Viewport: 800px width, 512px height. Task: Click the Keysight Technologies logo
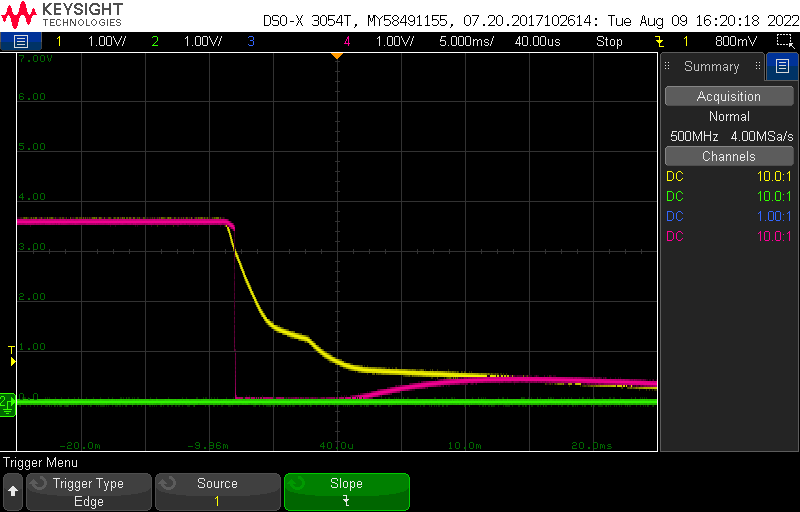click(x=62, y=15)
